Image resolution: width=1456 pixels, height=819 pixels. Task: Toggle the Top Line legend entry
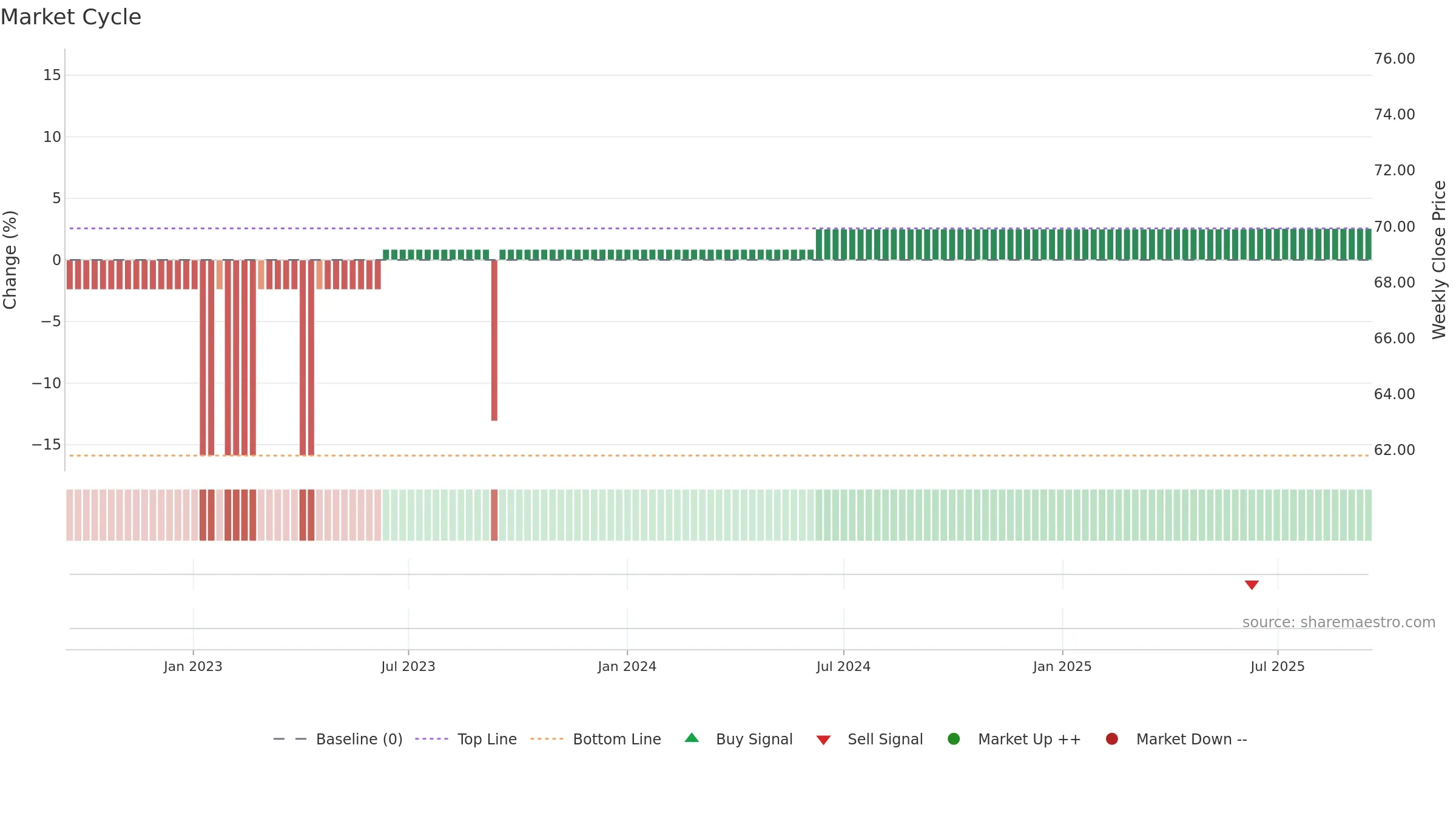(x=466, y=739)
